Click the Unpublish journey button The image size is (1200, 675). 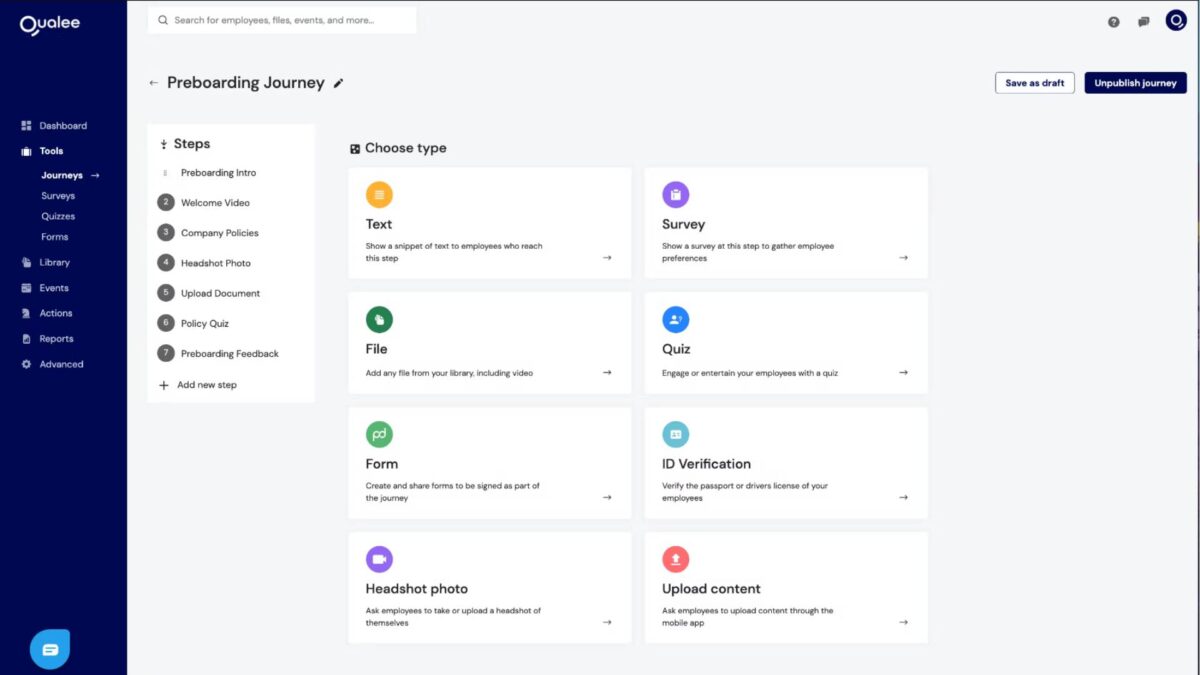pos(1135,83)
